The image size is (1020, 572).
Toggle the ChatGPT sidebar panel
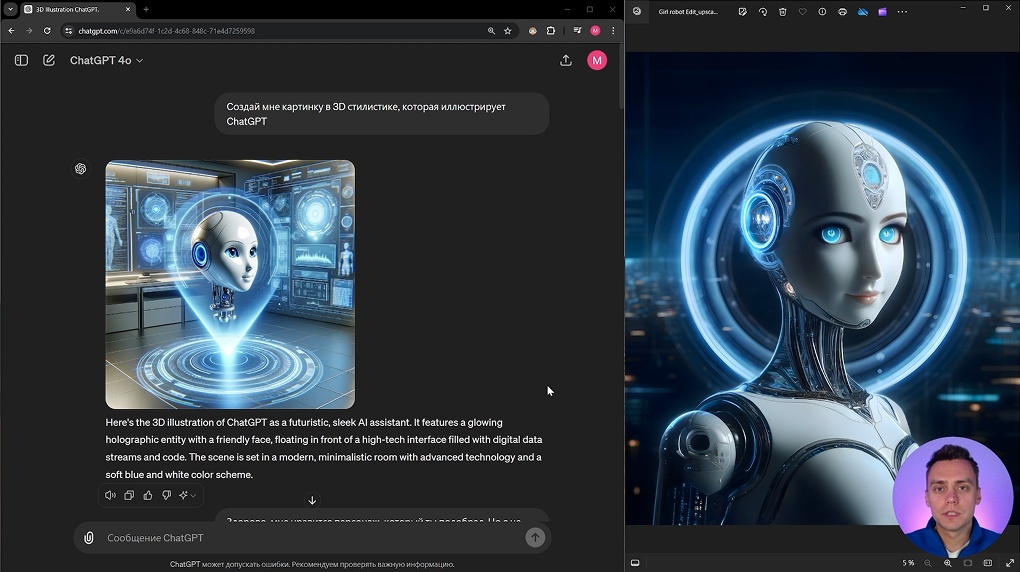click(21, 61)
